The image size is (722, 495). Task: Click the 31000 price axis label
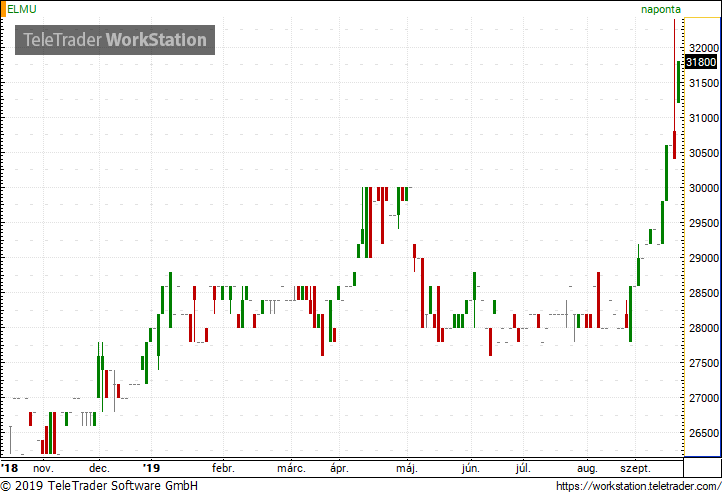click(x=704, y=118)
